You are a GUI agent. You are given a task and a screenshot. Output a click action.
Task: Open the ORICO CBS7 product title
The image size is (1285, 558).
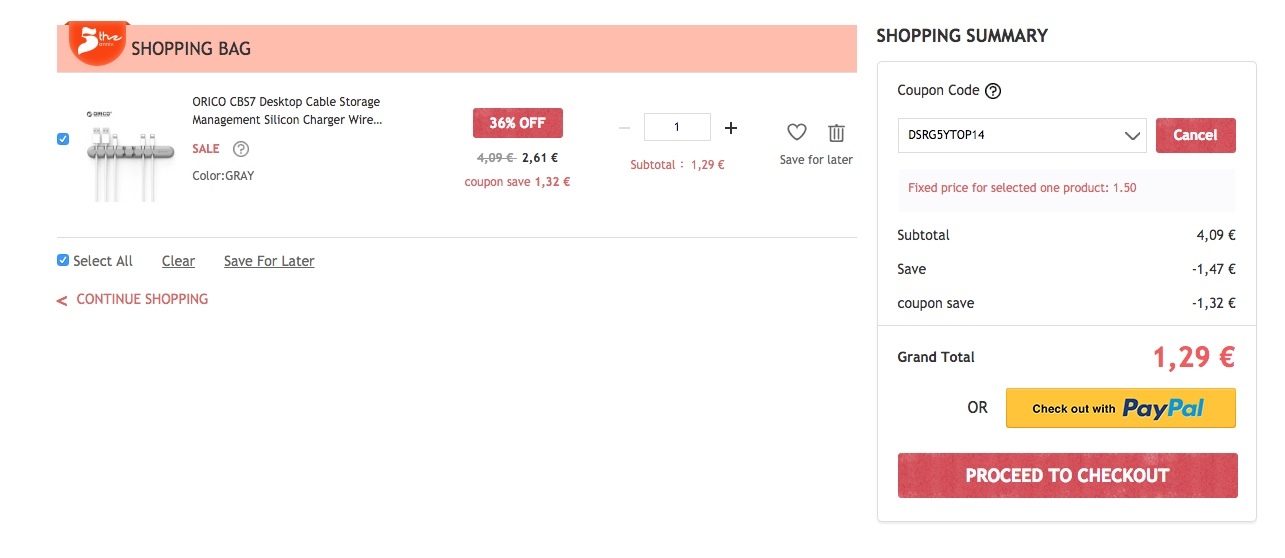[x=286, y=111]
